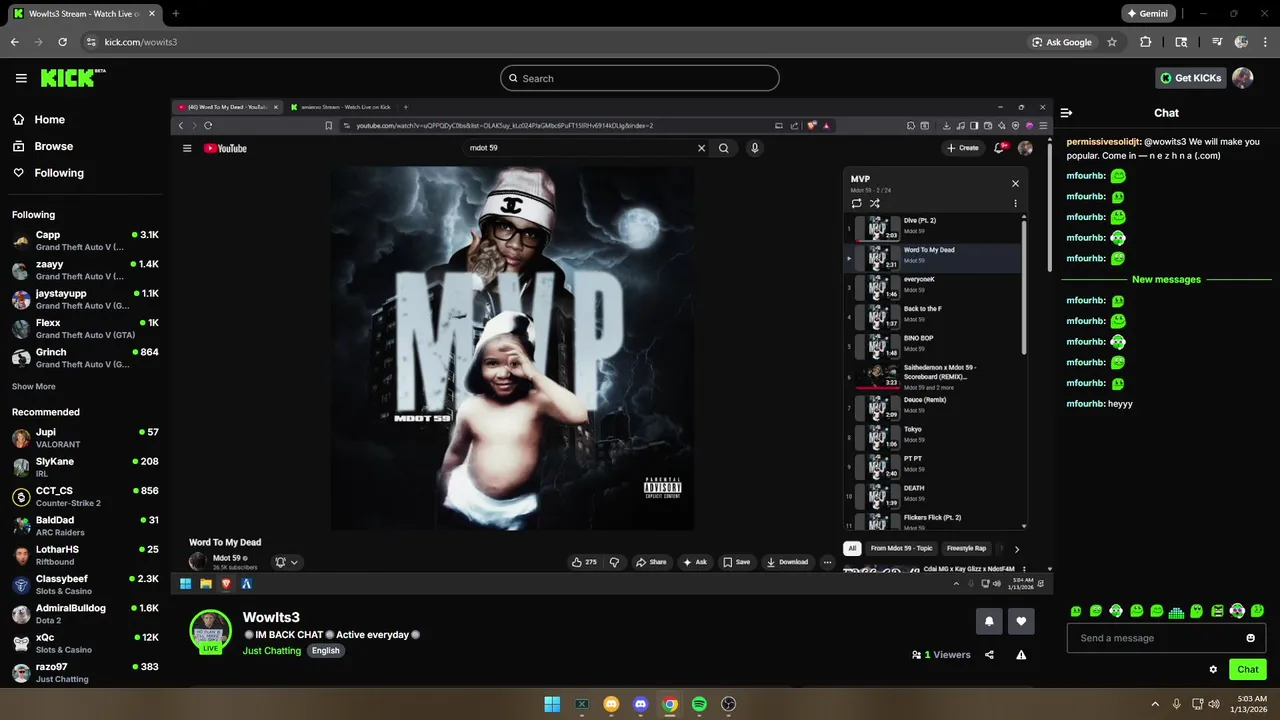Click the Ask Google lens button
Image resolution: width=1280 pixels, height=720 pixels.
(1062, 42)
